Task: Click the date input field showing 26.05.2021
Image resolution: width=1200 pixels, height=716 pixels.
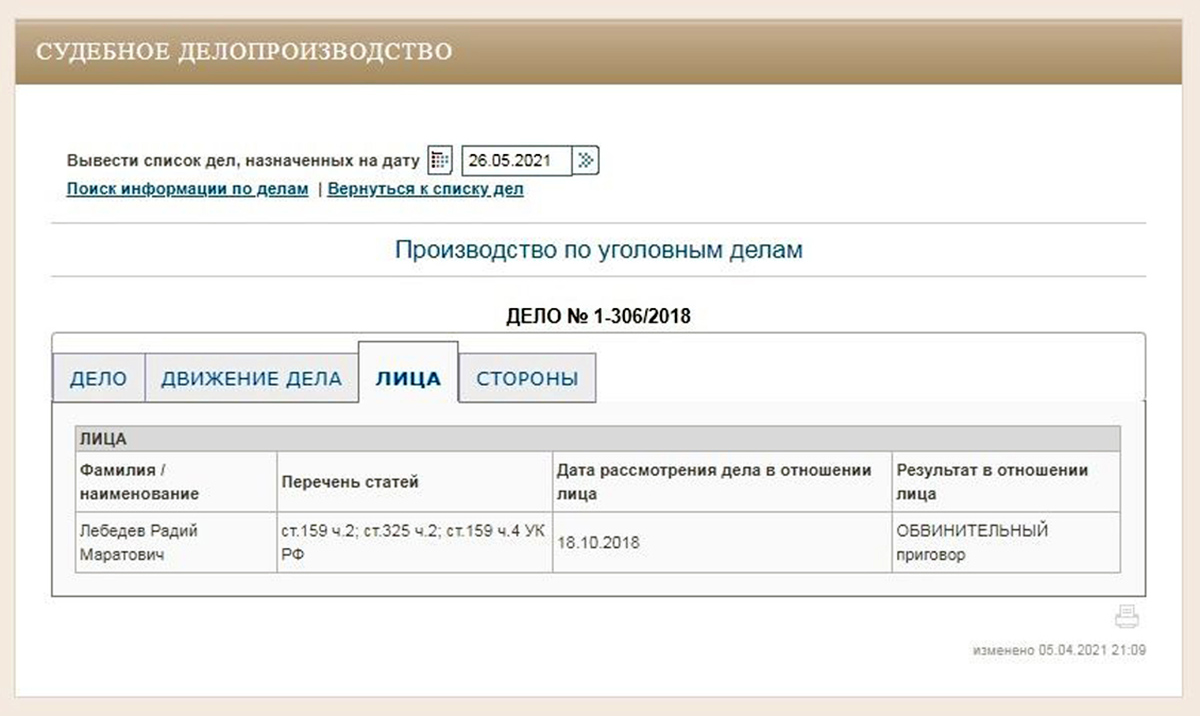Action: pos(516,160)
